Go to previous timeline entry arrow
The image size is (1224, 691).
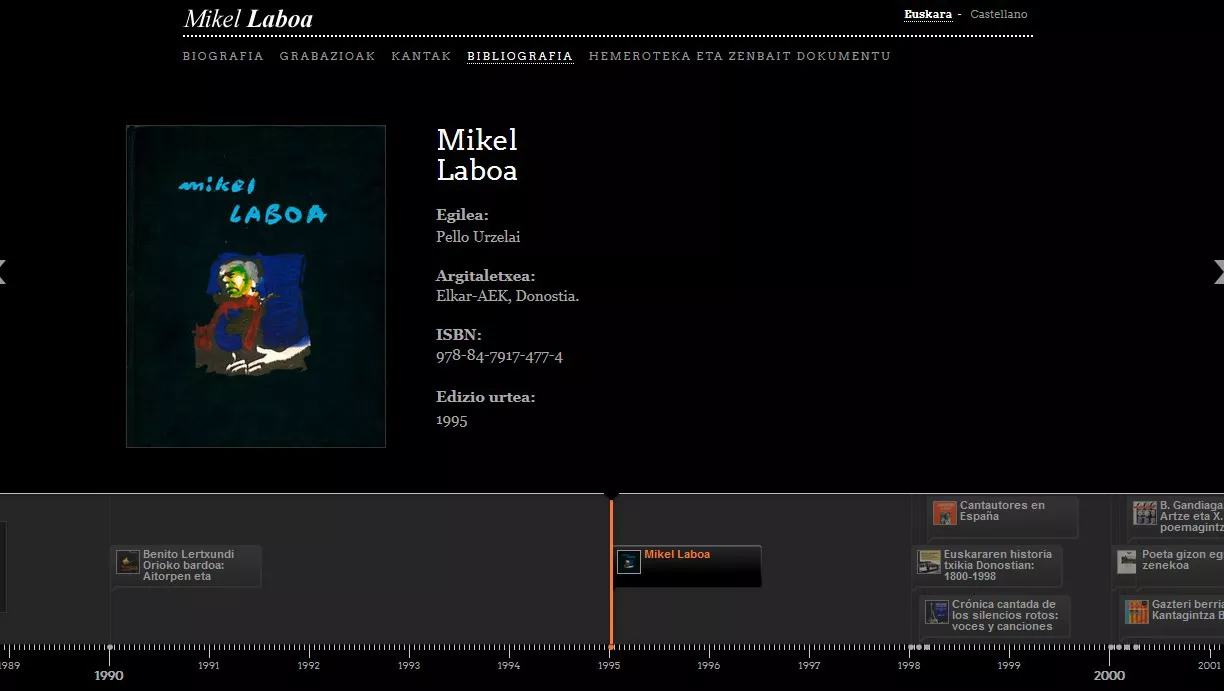(x=3, y=271)
